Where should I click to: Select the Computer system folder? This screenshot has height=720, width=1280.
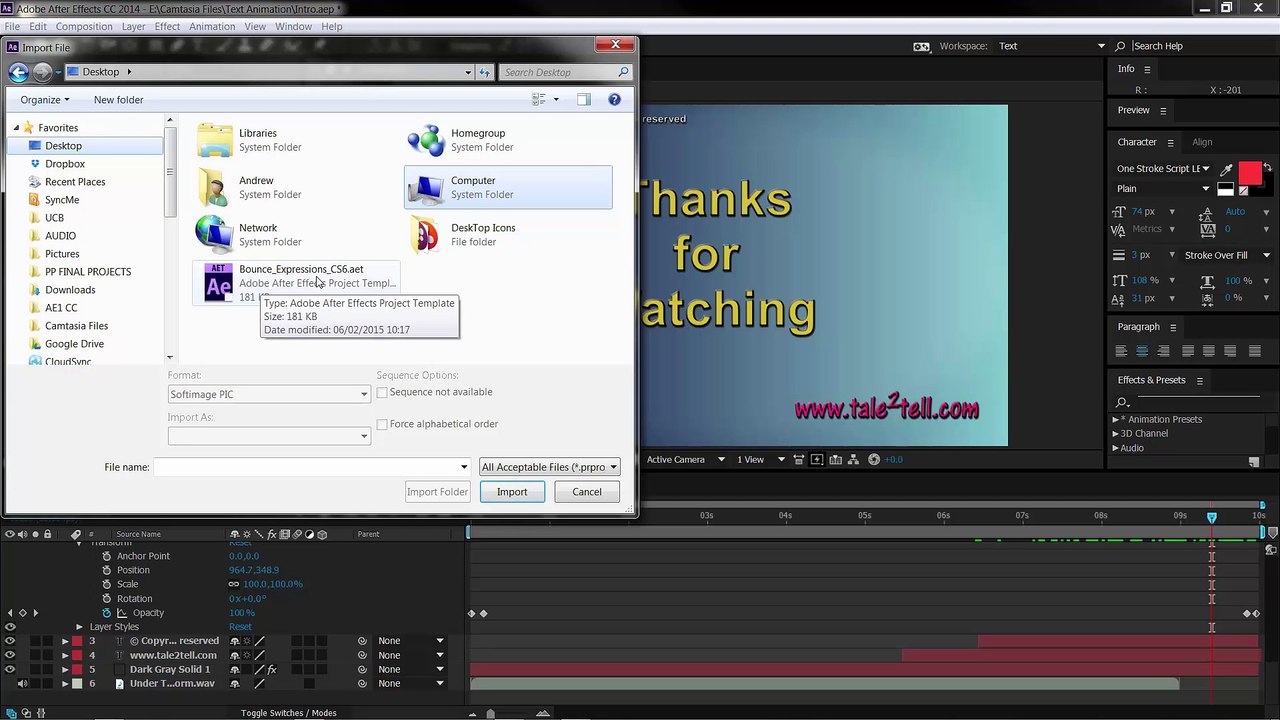coord(508,187)
